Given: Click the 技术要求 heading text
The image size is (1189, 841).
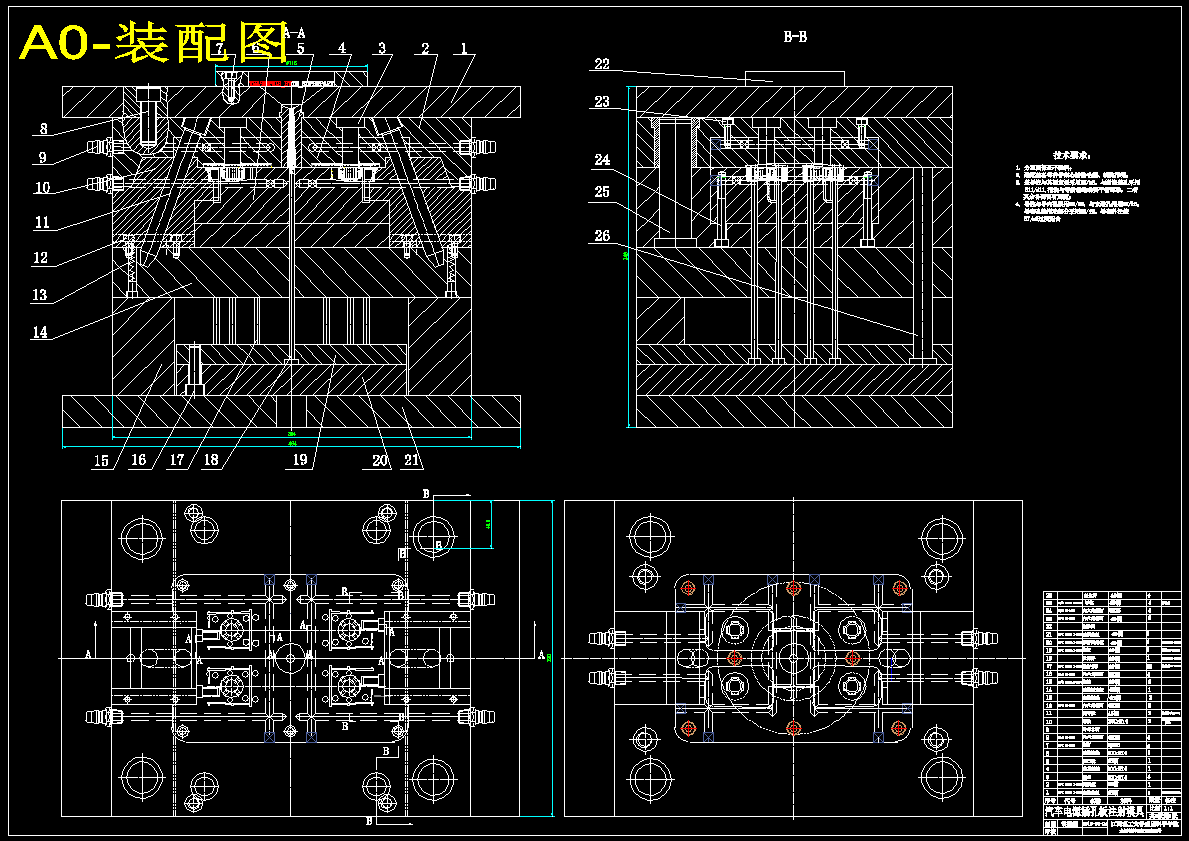Looking at the screenshot, I should tap(1071, 155).
